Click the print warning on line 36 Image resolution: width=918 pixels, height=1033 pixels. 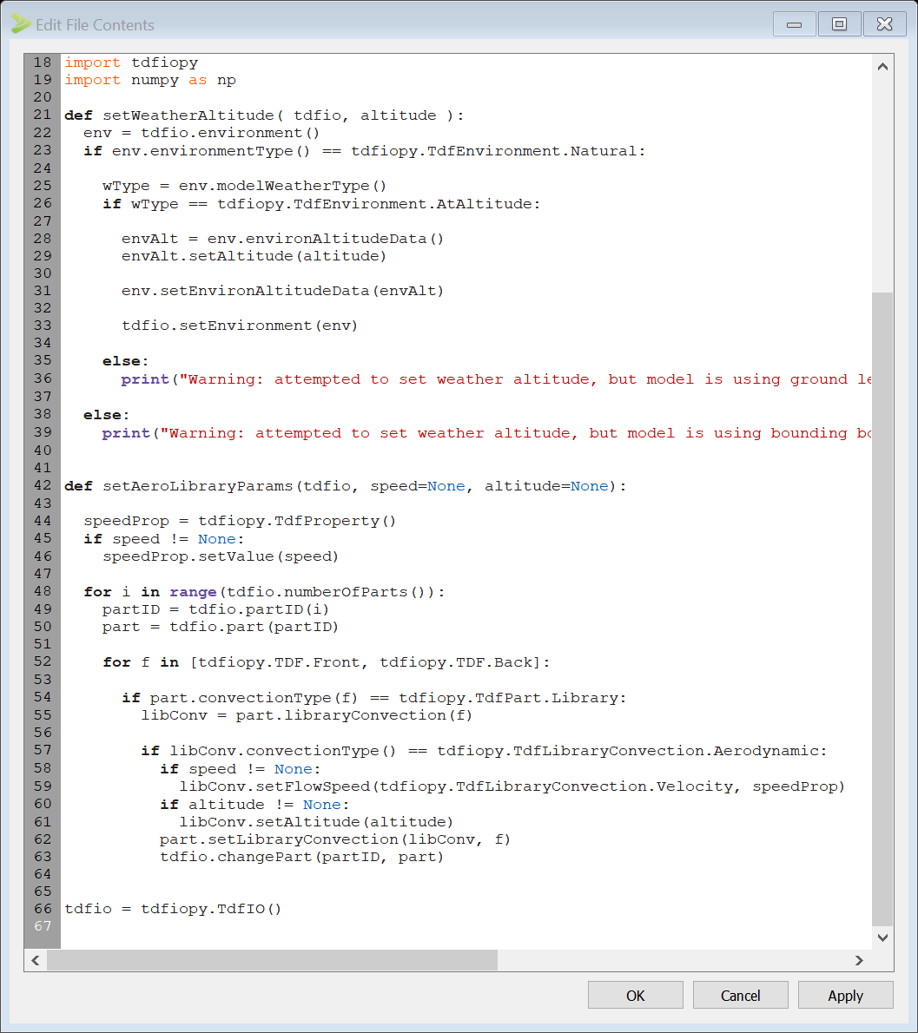(496, 379)
